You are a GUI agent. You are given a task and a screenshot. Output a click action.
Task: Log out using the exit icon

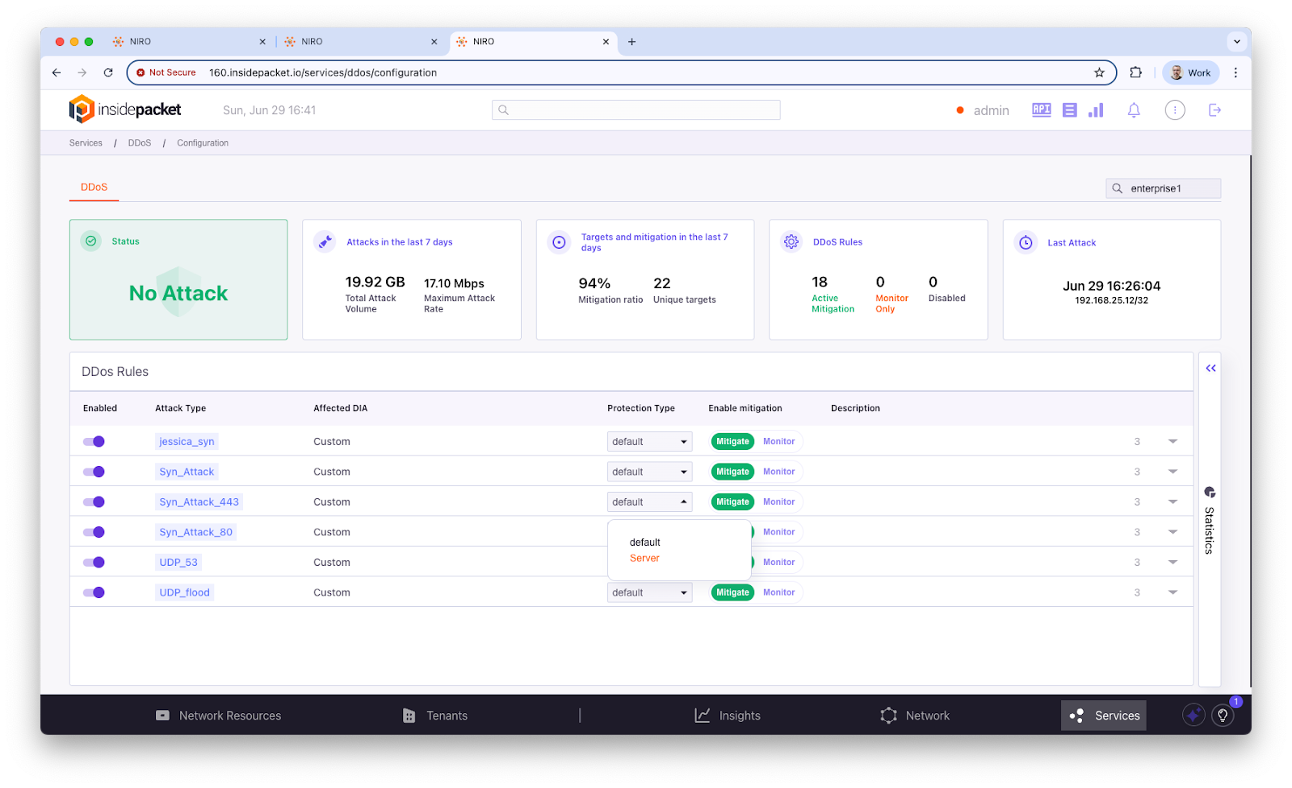[x=1214, y=110]
